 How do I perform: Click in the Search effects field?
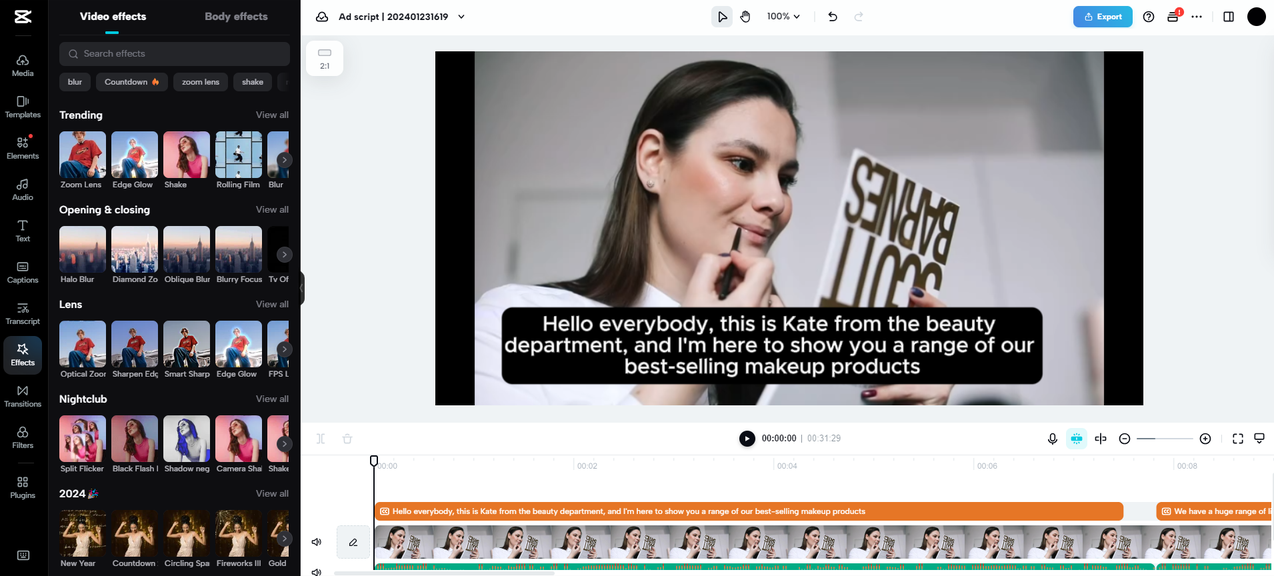[175, 54]
